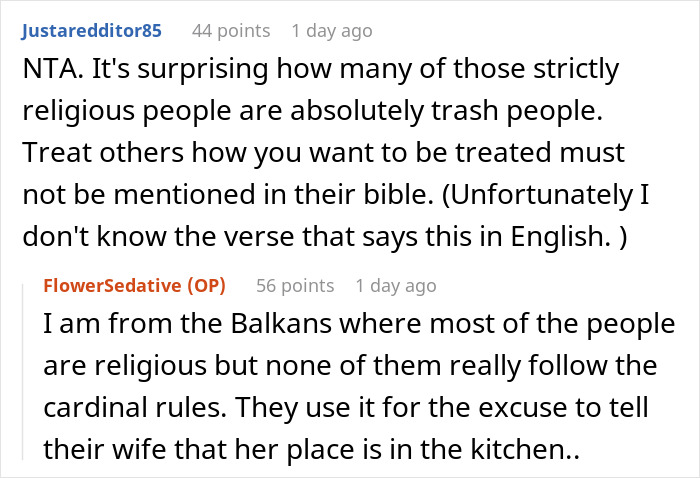Click the word 'Balkans' in the OP reply

(281, 324)
